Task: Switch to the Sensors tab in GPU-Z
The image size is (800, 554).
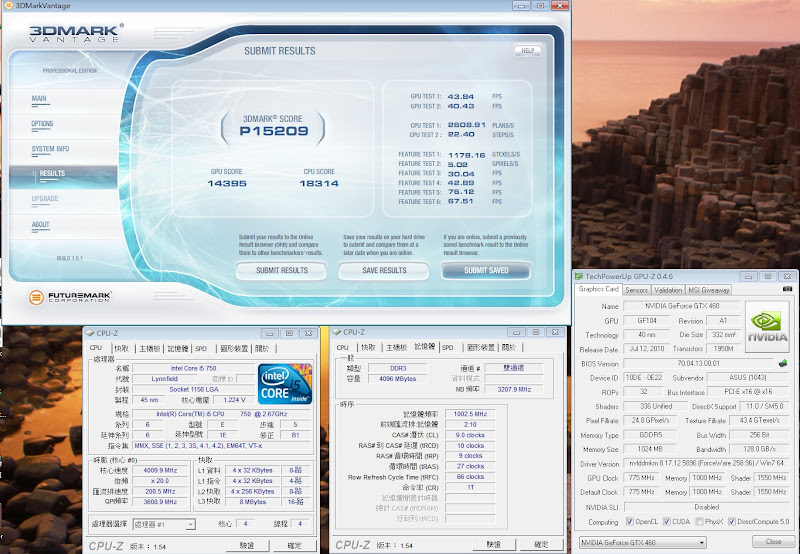Action: [x=636, y=290]
